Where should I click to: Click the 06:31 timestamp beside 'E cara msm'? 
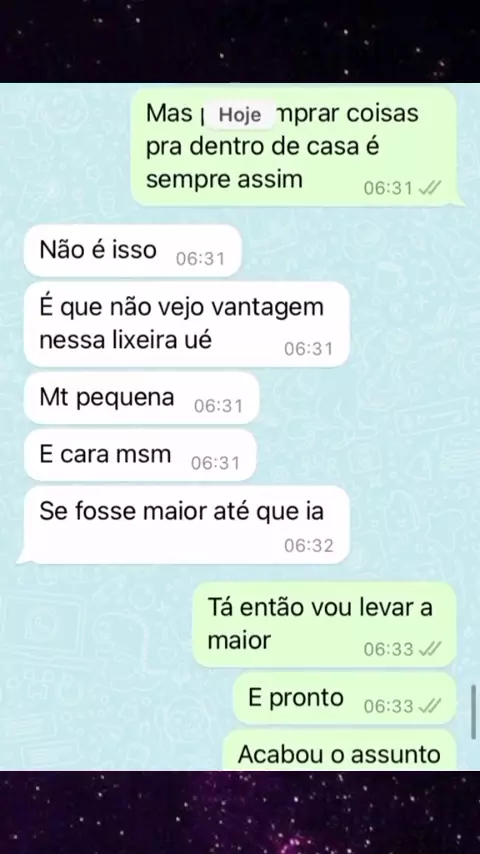click(215, 463)
